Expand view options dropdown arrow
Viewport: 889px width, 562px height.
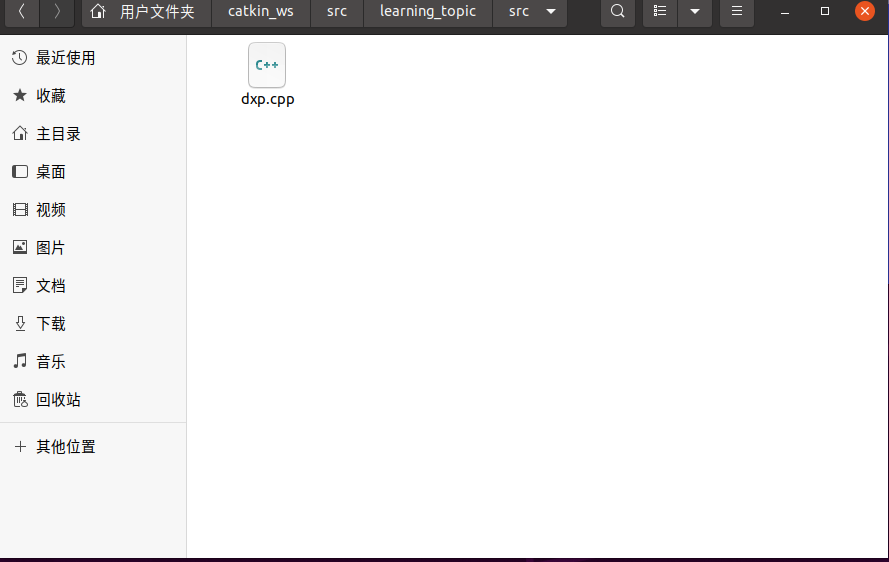pyautogui.click(x=695, y=11)
